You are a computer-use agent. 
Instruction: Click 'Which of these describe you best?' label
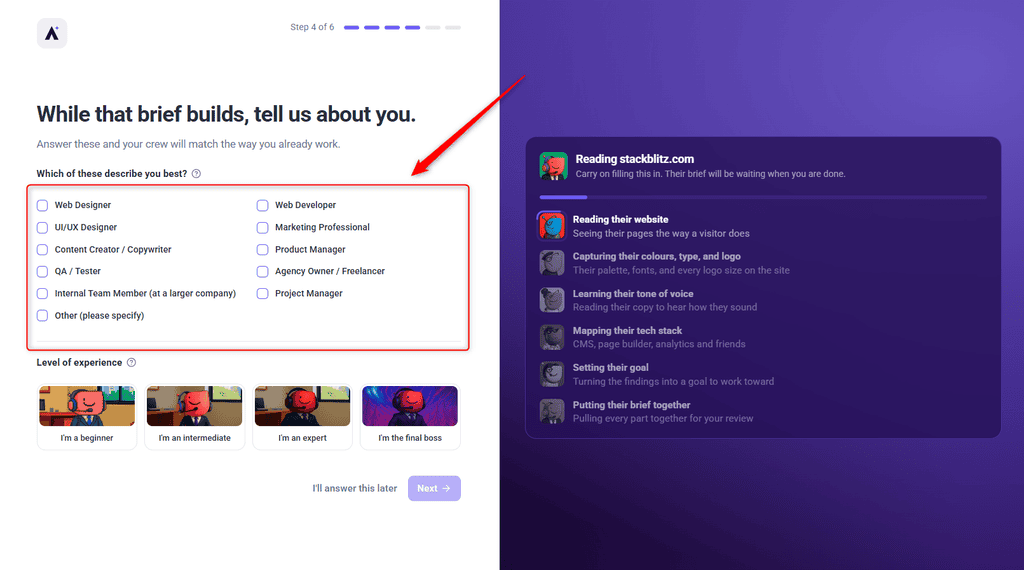coord(112,174)
